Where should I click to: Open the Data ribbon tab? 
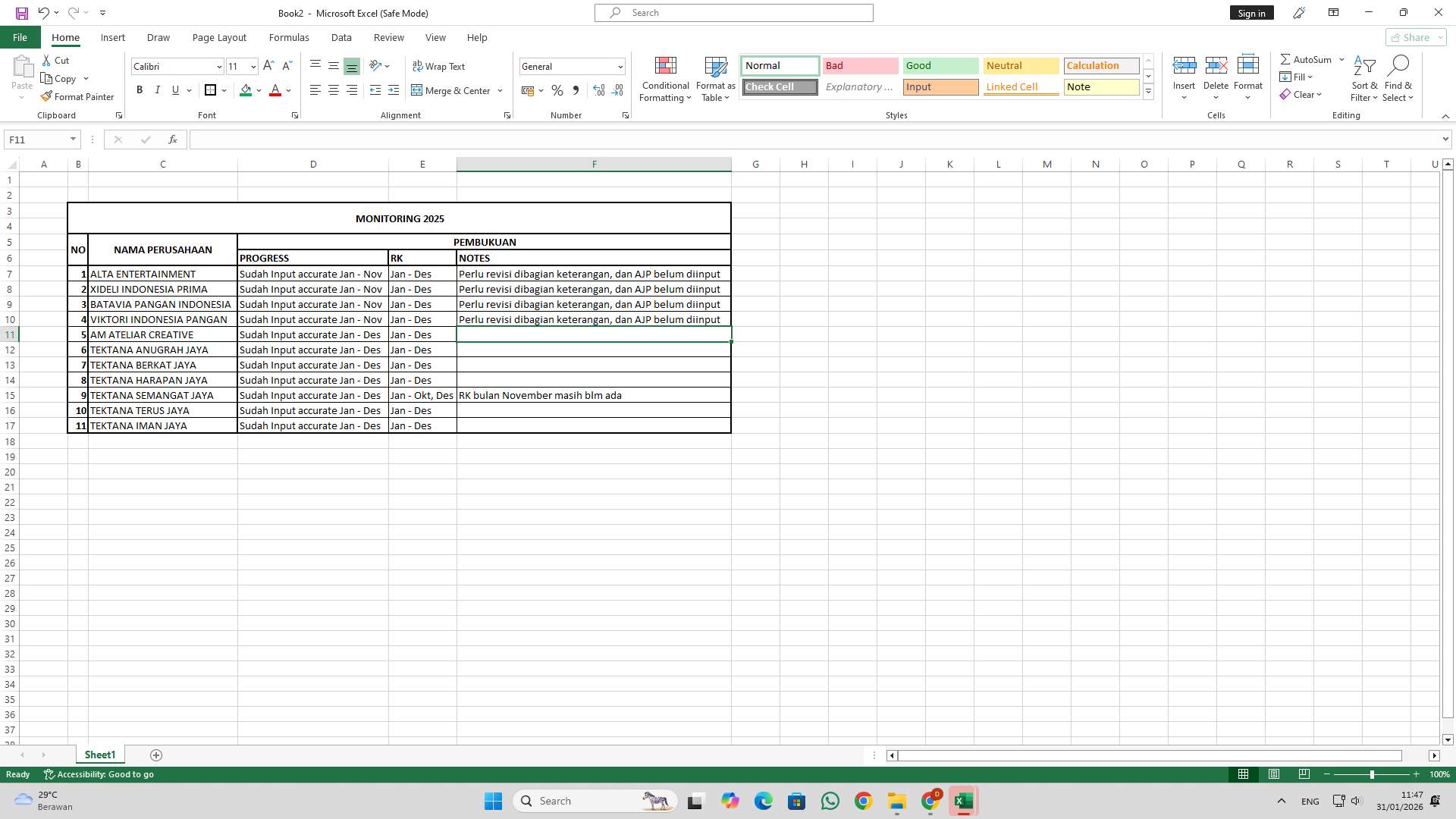click(x=341, y=37)
